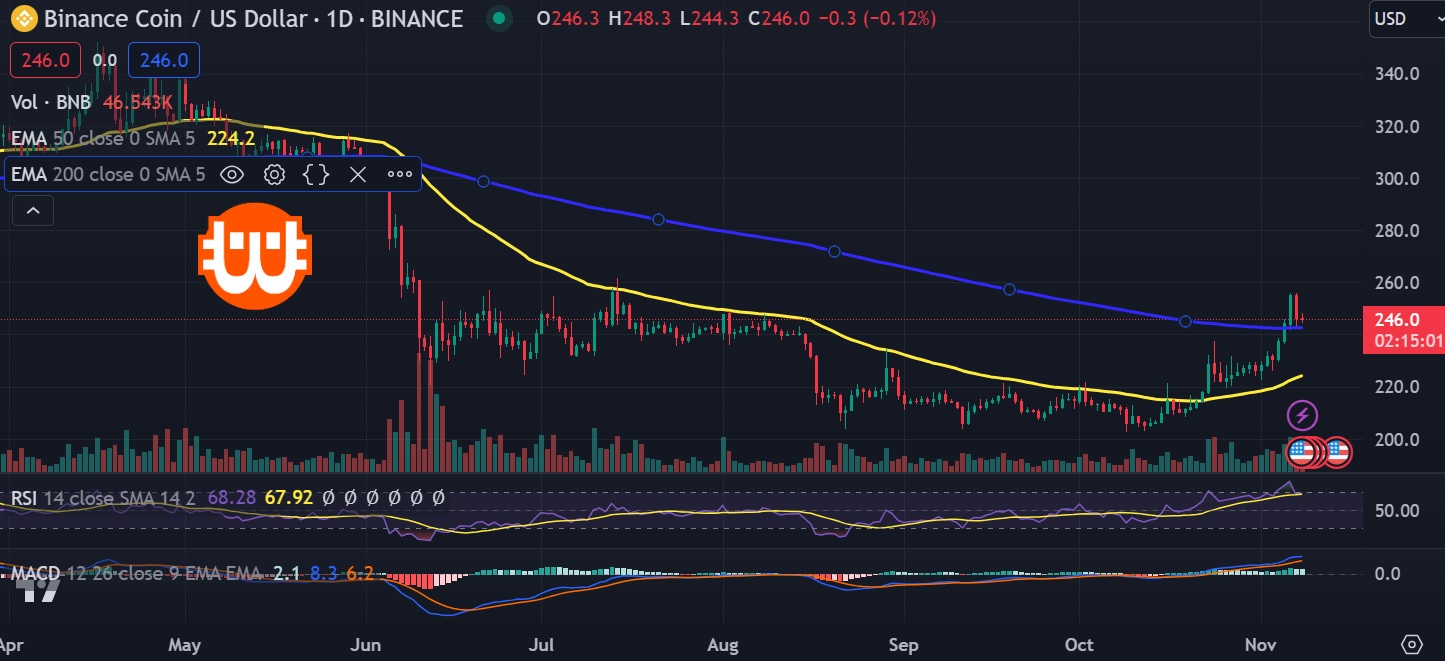Remove the EMA 200 indicator

tap(358, 175)
